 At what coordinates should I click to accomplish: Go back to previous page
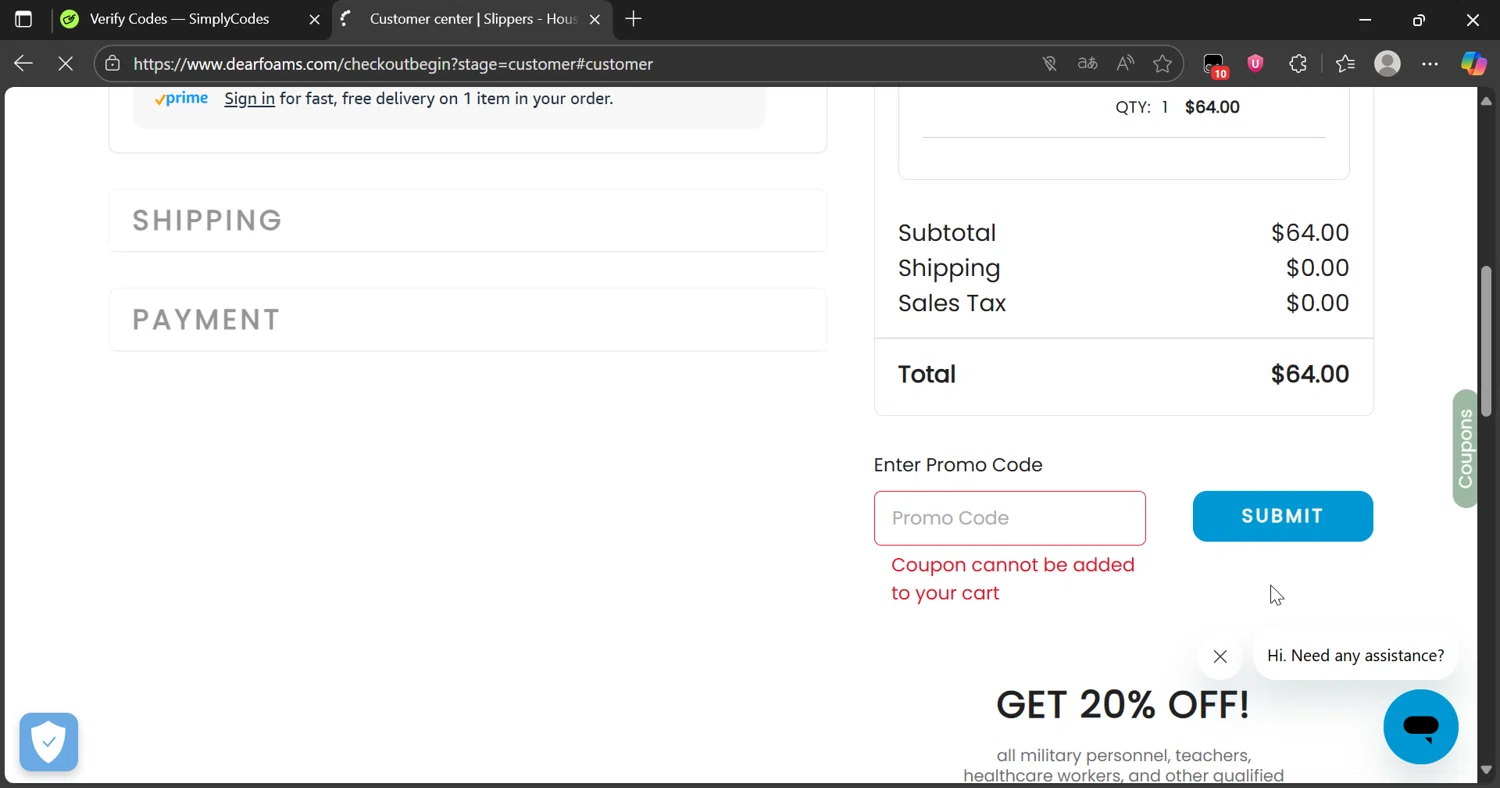23,64
